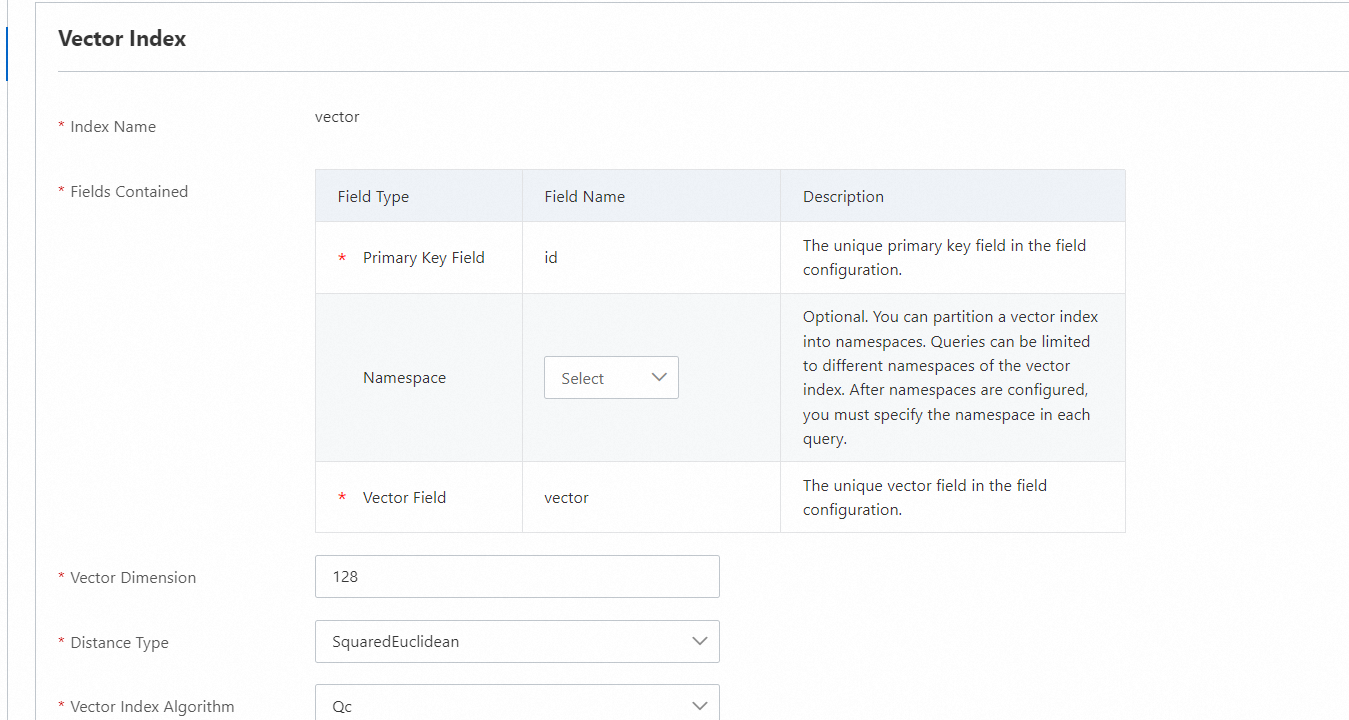The width and height of the screenshot is (1349, 720).
Task: Click the index name value 'vector'
Action: click(x=337, y=117)
